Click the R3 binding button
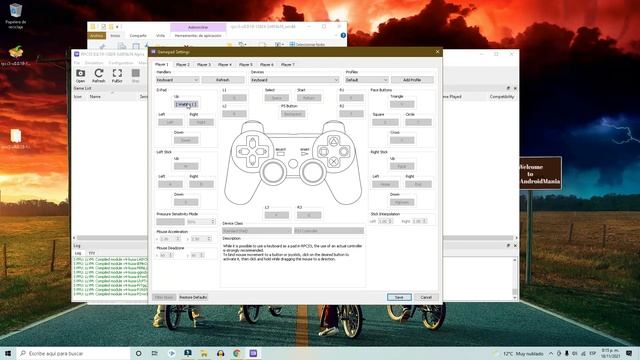The width and height of the screenshot is (640, 360). tap(309, 215)
